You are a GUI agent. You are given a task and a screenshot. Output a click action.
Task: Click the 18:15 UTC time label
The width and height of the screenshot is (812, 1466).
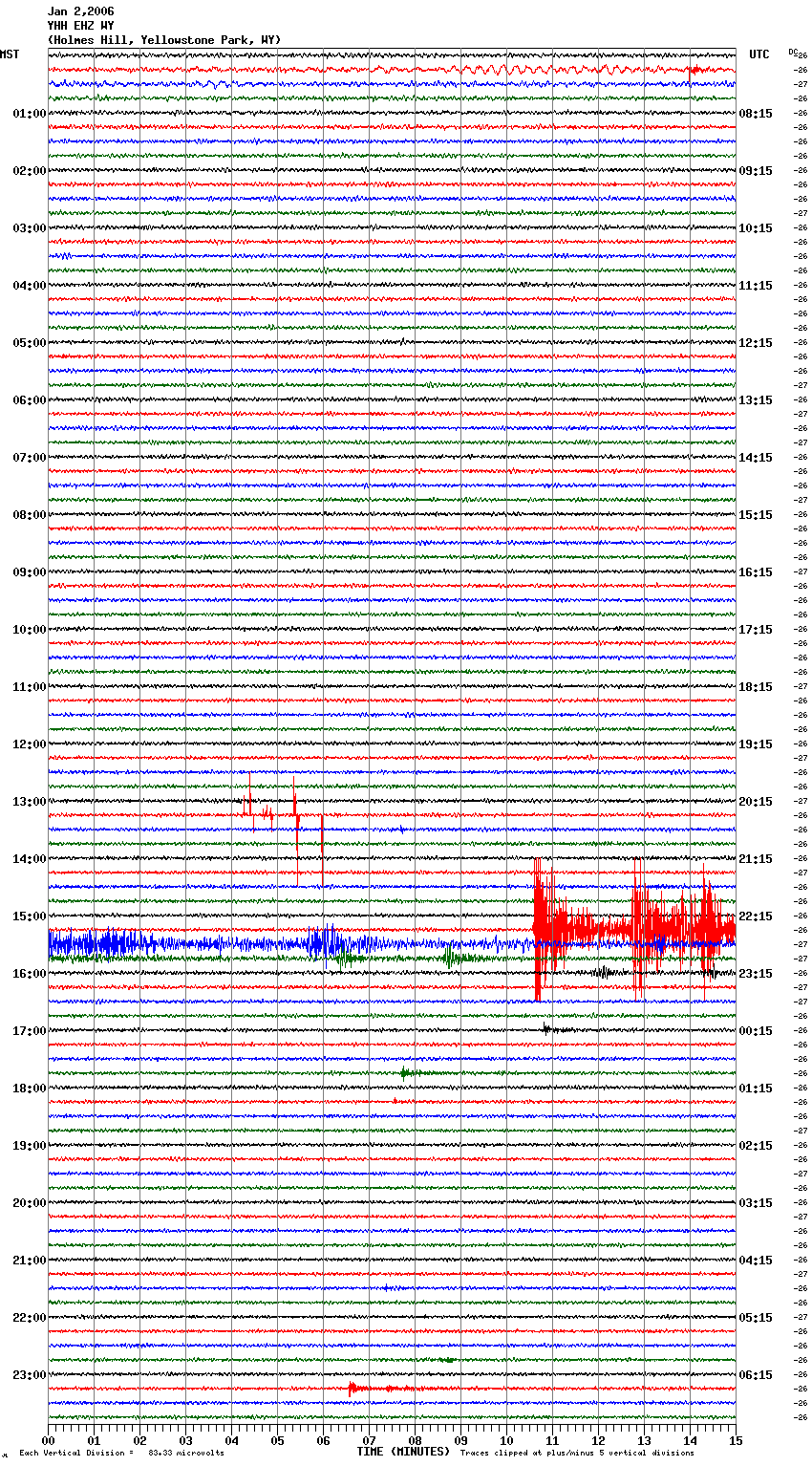pos(756,687)
